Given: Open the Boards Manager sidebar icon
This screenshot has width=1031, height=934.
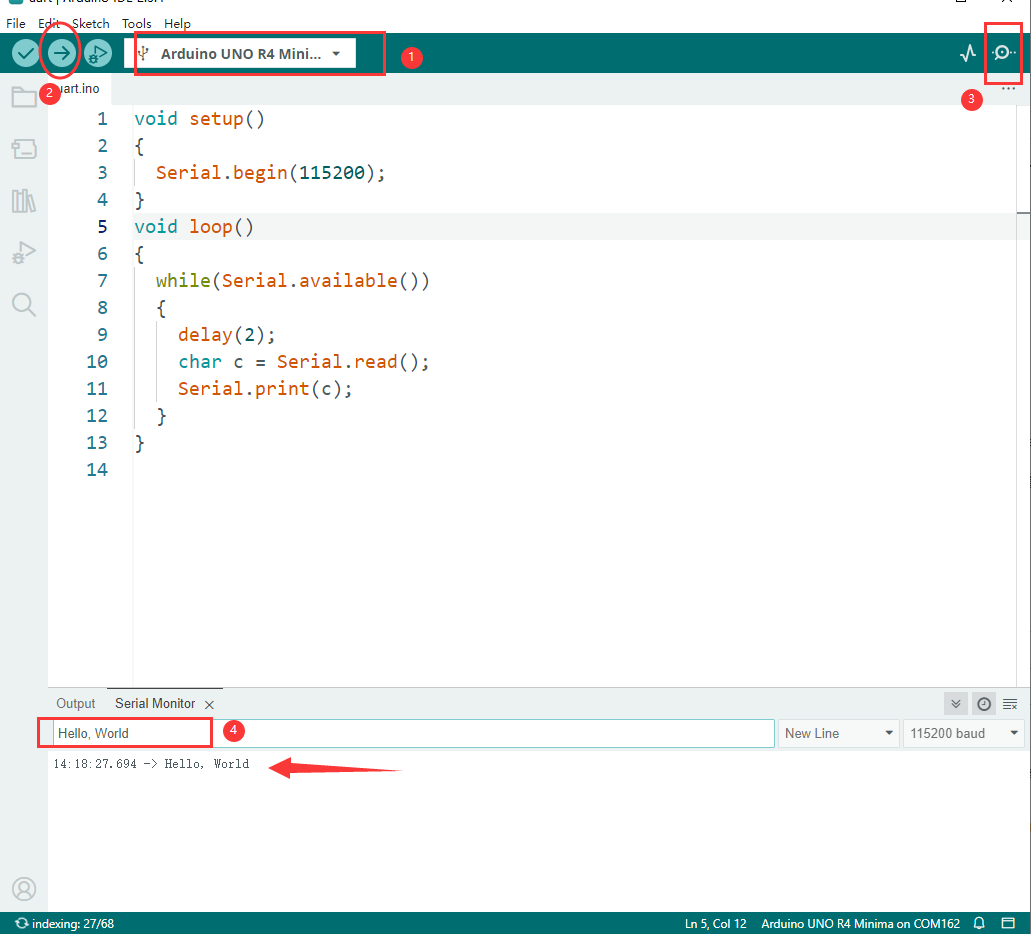Looking at the screenshot, I should (24, 149).
